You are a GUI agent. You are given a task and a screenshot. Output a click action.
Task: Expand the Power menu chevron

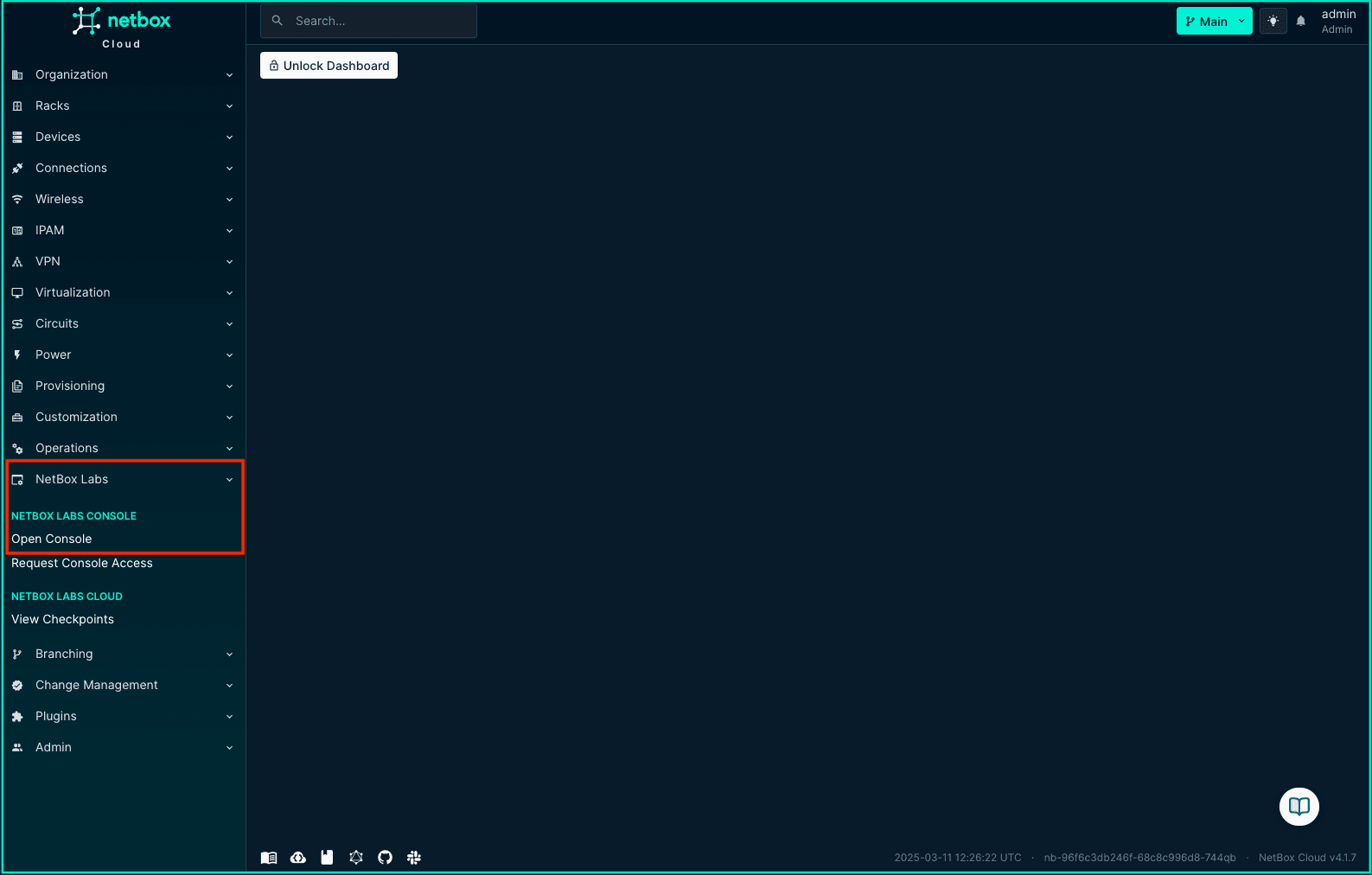coord(230,355)
